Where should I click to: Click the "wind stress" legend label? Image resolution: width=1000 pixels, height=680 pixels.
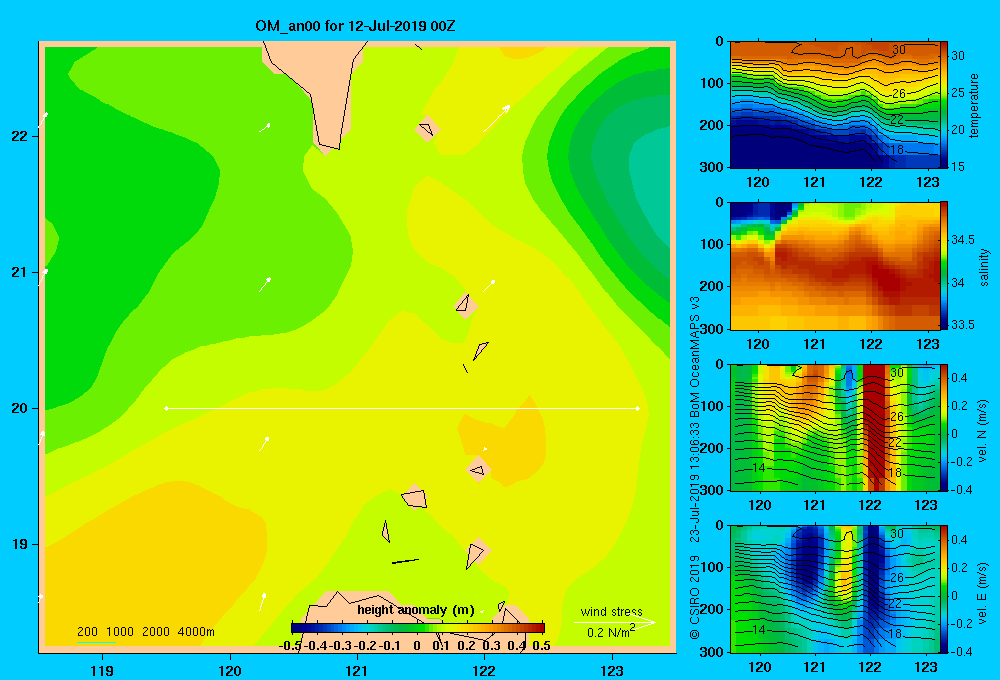(x=611, y=611)
